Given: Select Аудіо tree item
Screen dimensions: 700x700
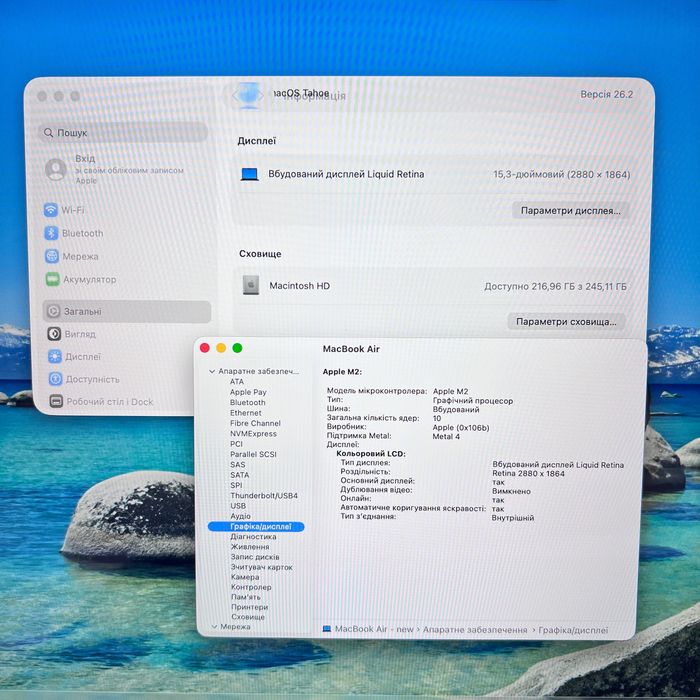Looking at the screenshot, I should (240, 516).
